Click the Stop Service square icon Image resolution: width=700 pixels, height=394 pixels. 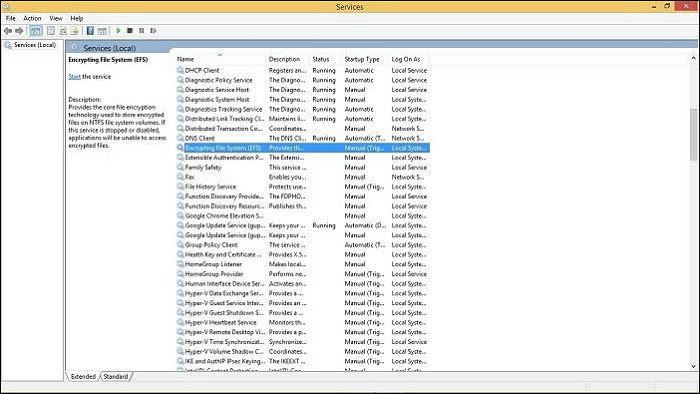[130, 31]
